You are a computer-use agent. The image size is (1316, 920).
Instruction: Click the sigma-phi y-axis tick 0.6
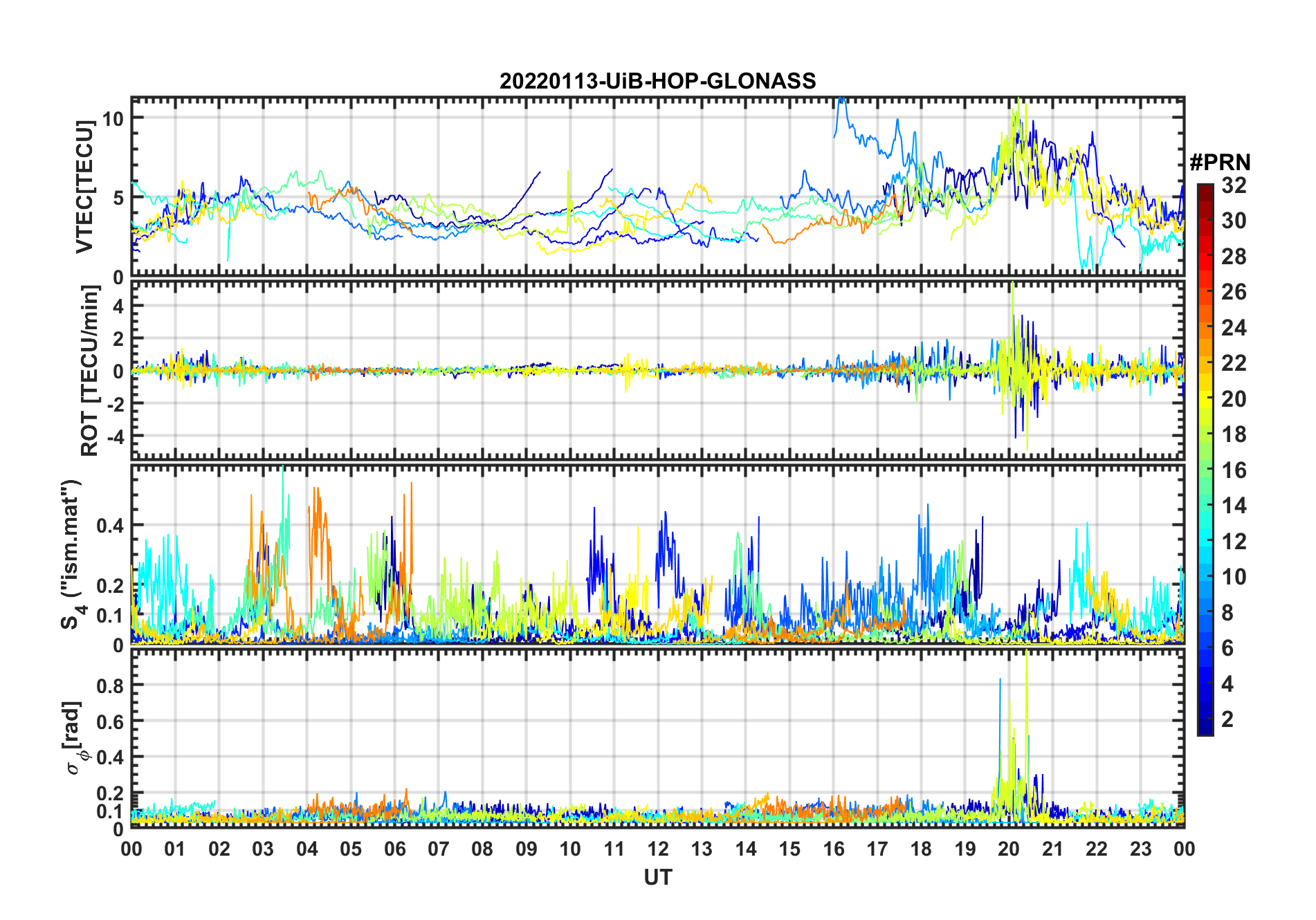[110, 721]
